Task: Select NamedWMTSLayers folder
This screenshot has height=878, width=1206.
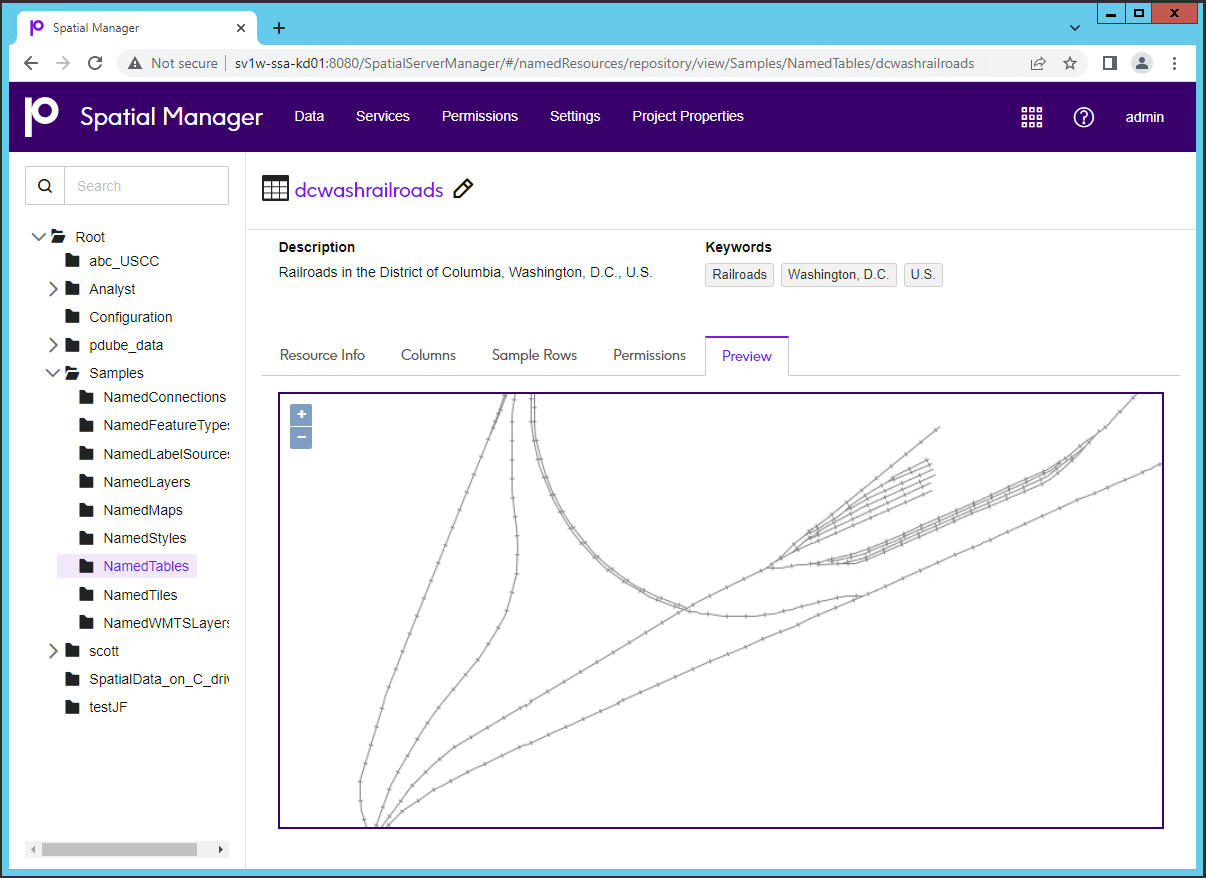Action: coord(166,623)
